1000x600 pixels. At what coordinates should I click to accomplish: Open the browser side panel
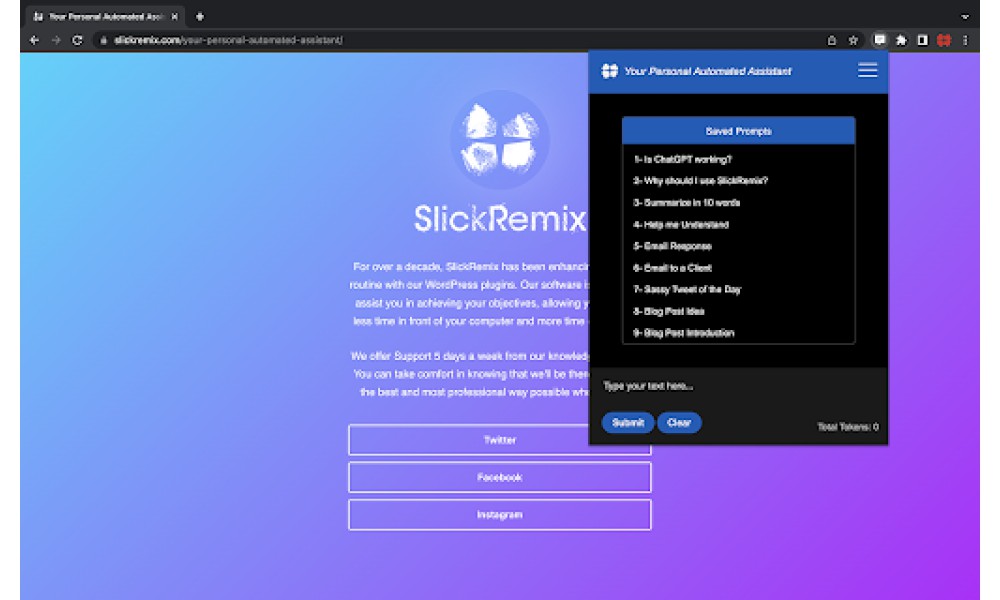(922, 40)
